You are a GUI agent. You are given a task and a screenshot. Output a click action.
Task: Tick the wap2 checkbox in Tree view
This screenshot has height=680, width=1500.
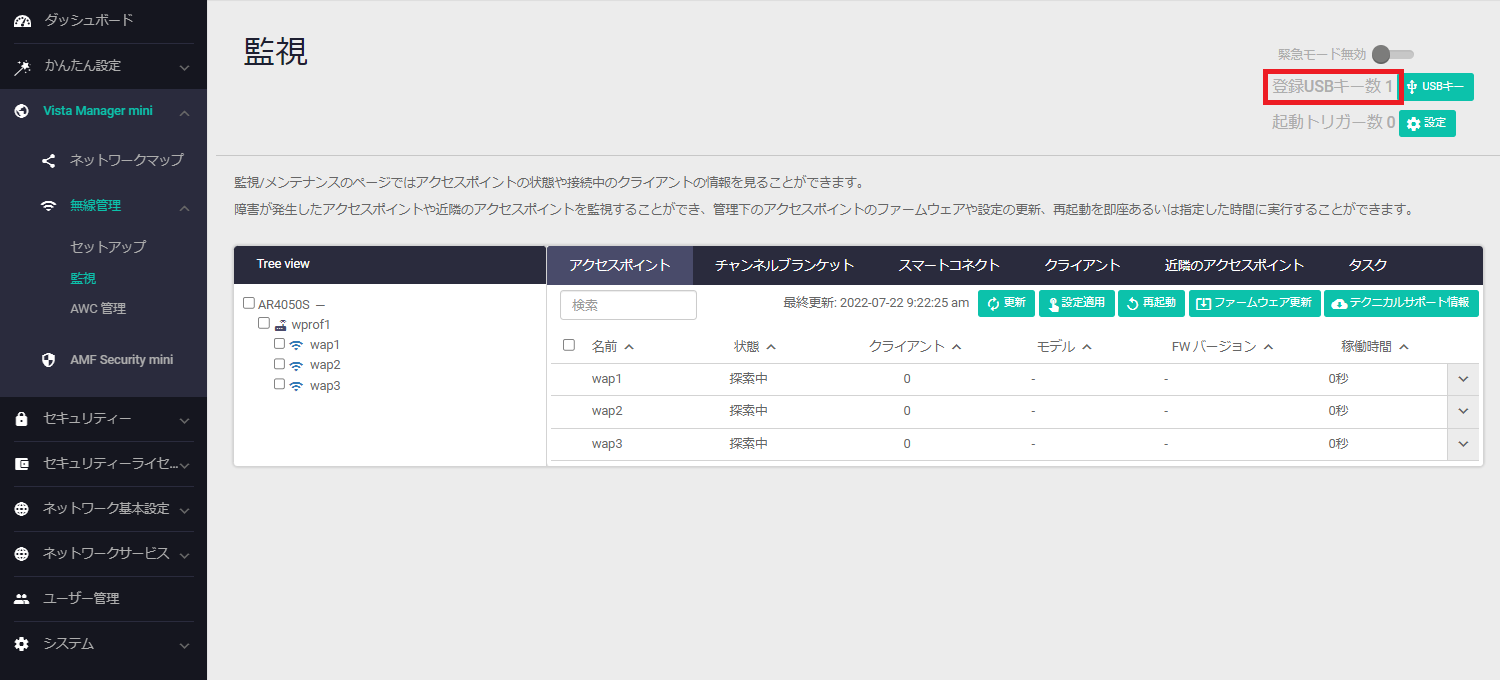[280, 364]
